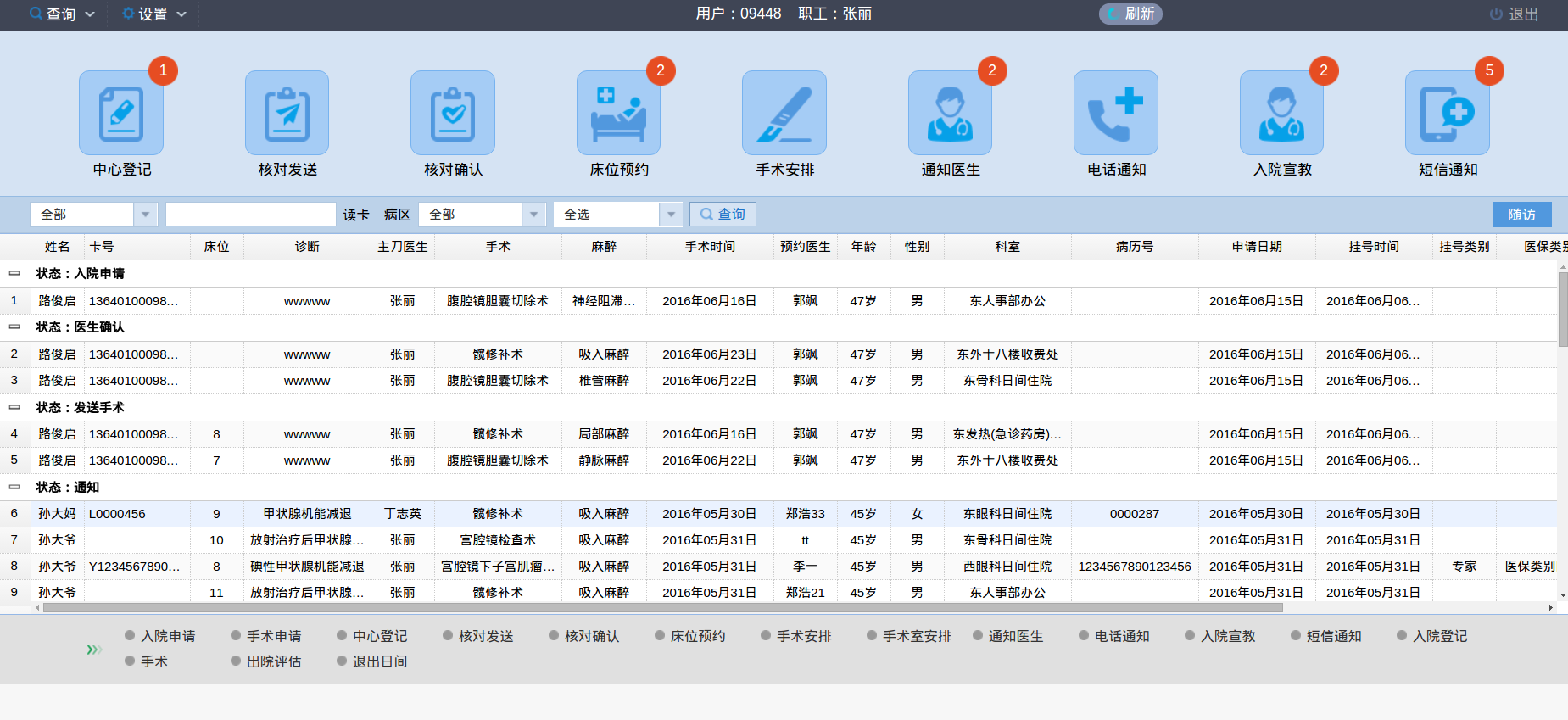The height and width of the screenshot is (720, 1568).
Task: Open the 通知医生 doctor icon
Action: 950,113
